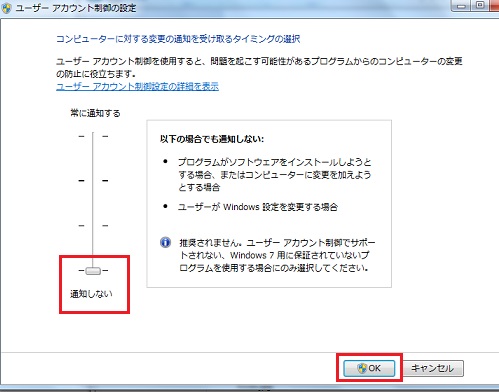
Task: Click the UAC slider thumb at 通知しない
Action: (x=93, y=270)
